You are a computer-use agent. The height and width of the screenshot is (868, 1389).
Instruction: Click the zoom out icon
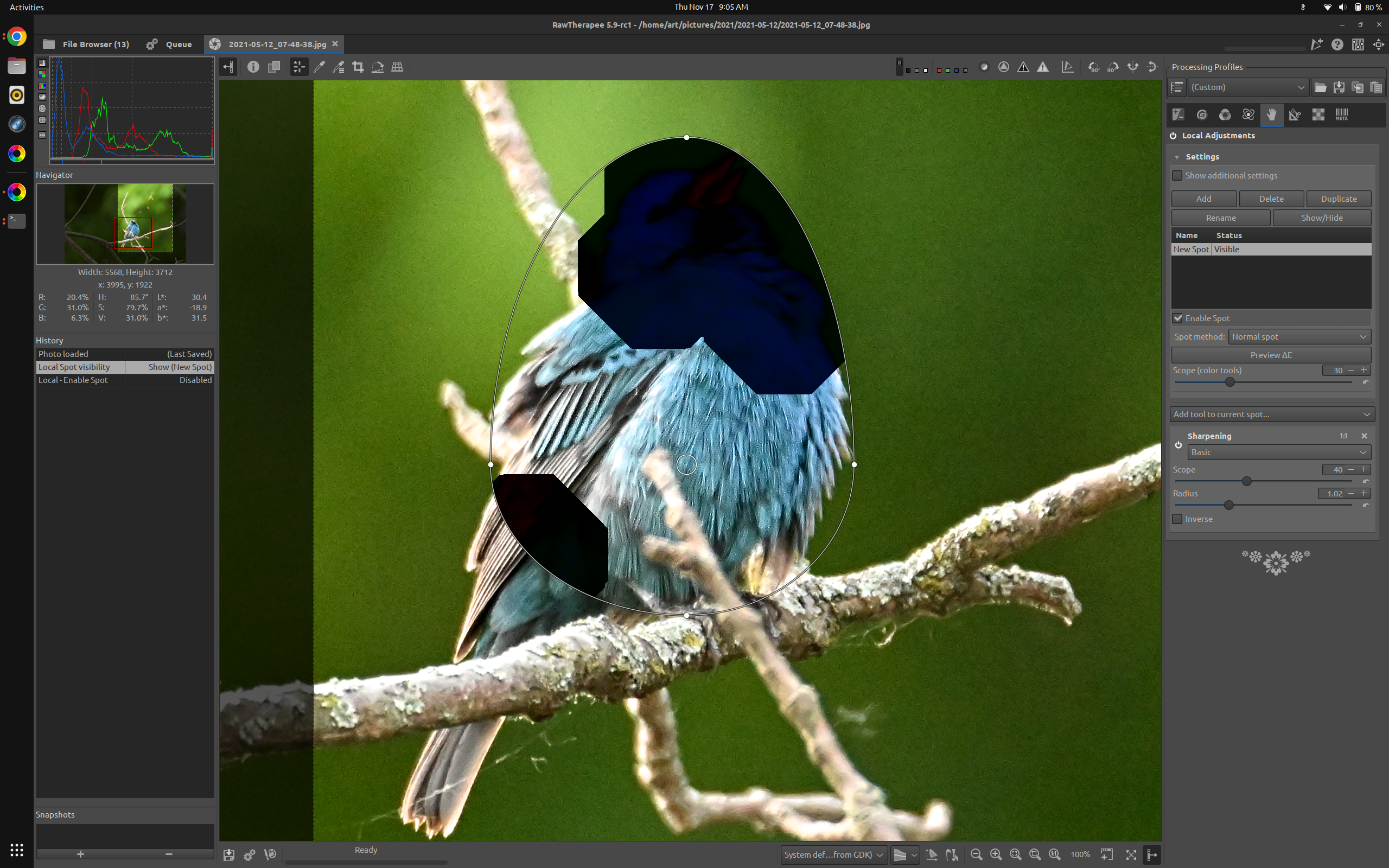coord(976,854)
